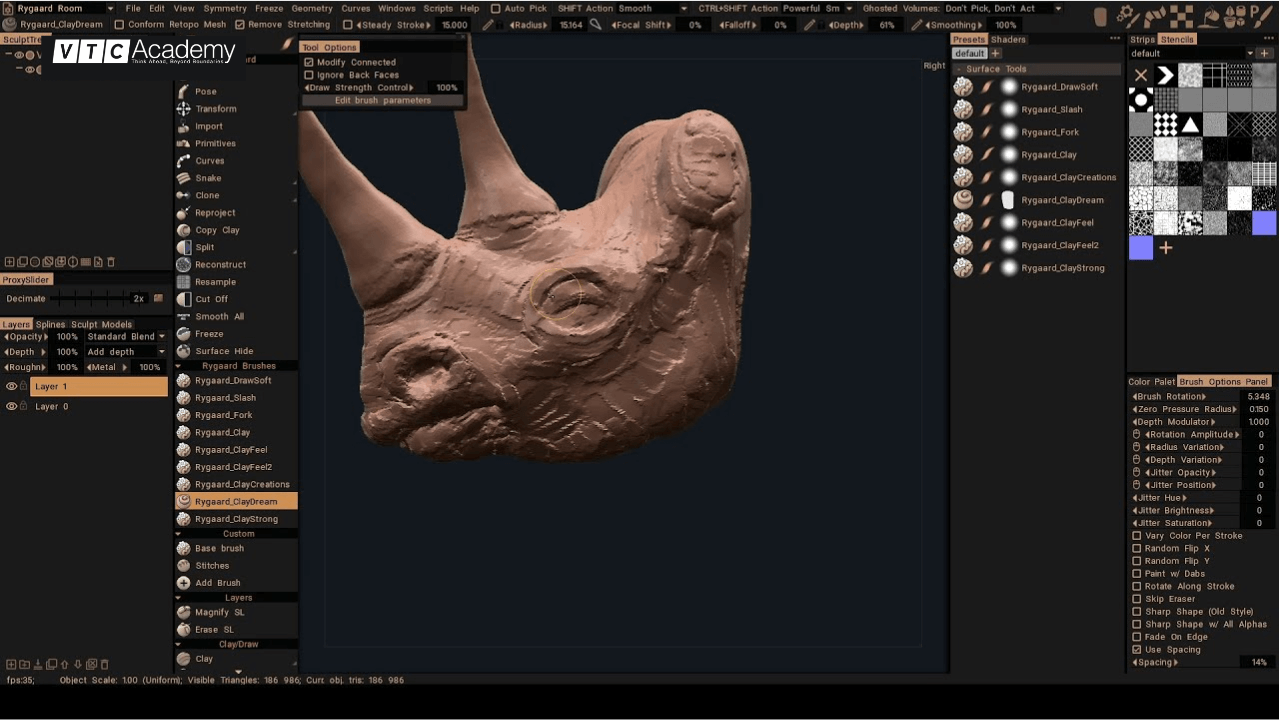The image size is (1280, 720).
Task: Select the Pose tool icon
Action: [184, 91]
